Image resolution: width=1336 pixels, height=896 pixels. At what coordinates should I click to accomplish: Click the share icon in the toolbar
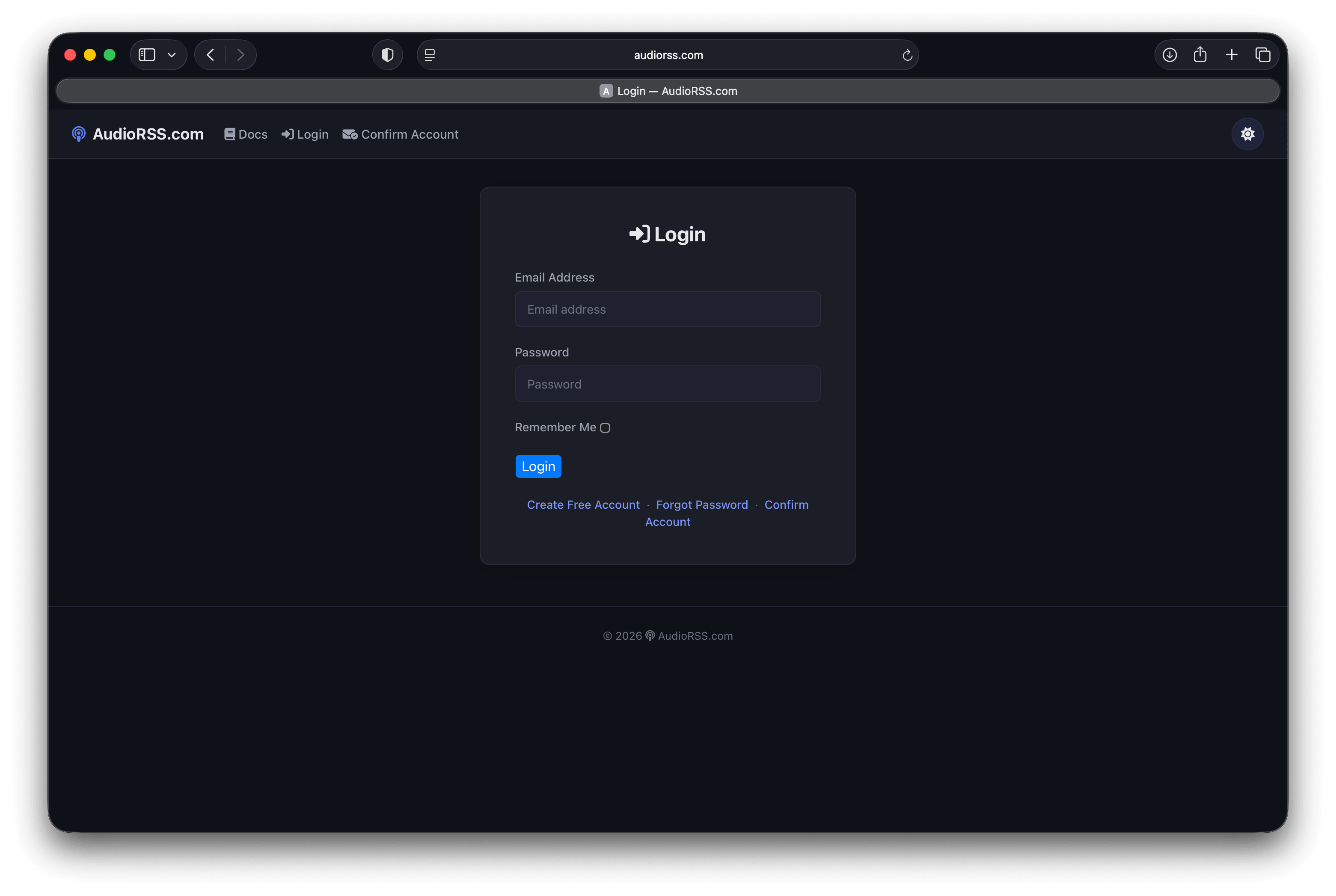[1201, 54]
